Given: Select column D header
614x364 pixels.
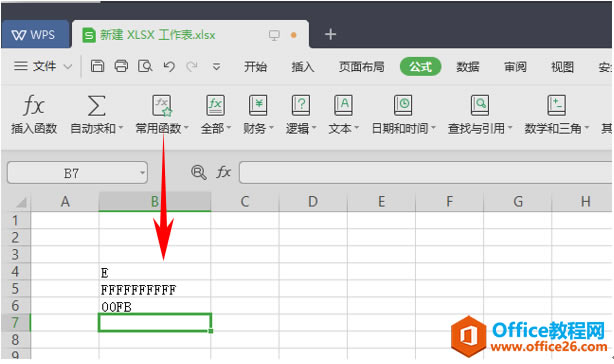Looking at the screenshot, I should click(313, 202).
